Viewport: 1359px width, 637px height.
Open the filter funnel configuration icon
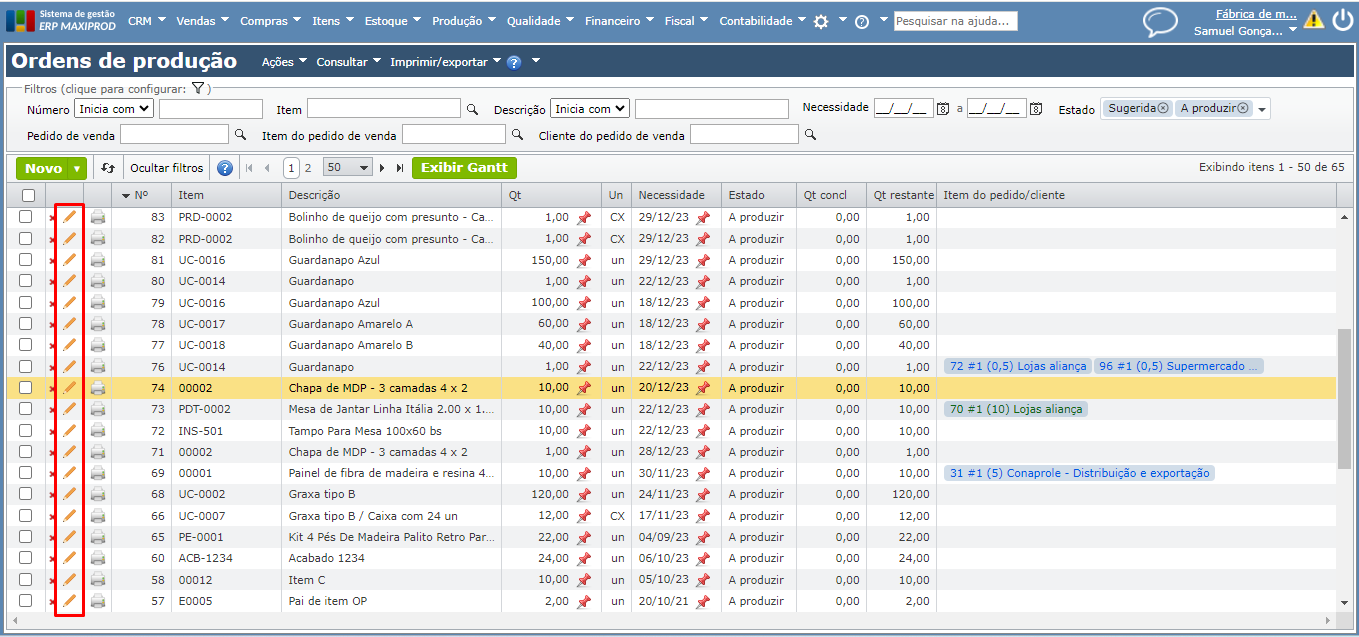[198, 89]
